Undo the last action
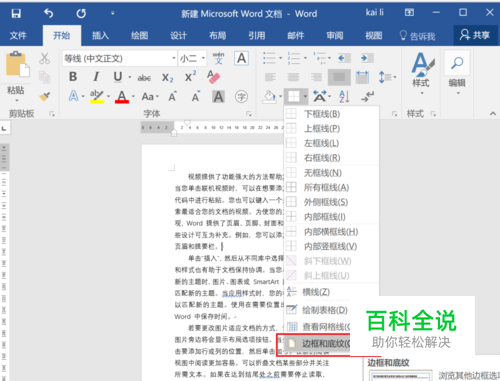Screen dimensions: 500x381 [x=48, y=13]
